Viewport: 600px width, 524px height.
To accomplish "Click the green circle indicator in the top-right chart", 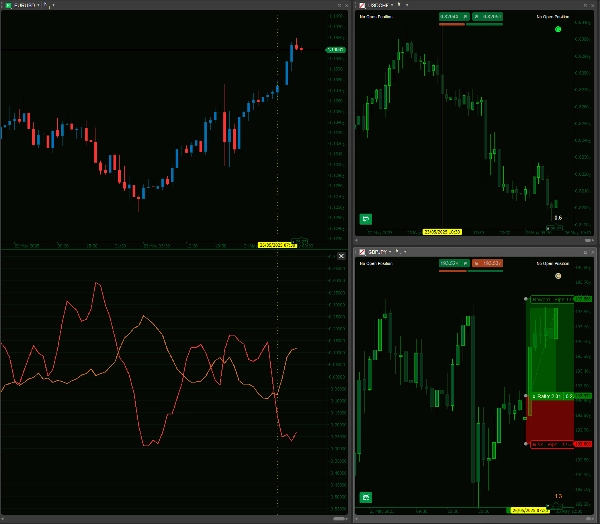I will pyautogui.click(x=558, y=29).
